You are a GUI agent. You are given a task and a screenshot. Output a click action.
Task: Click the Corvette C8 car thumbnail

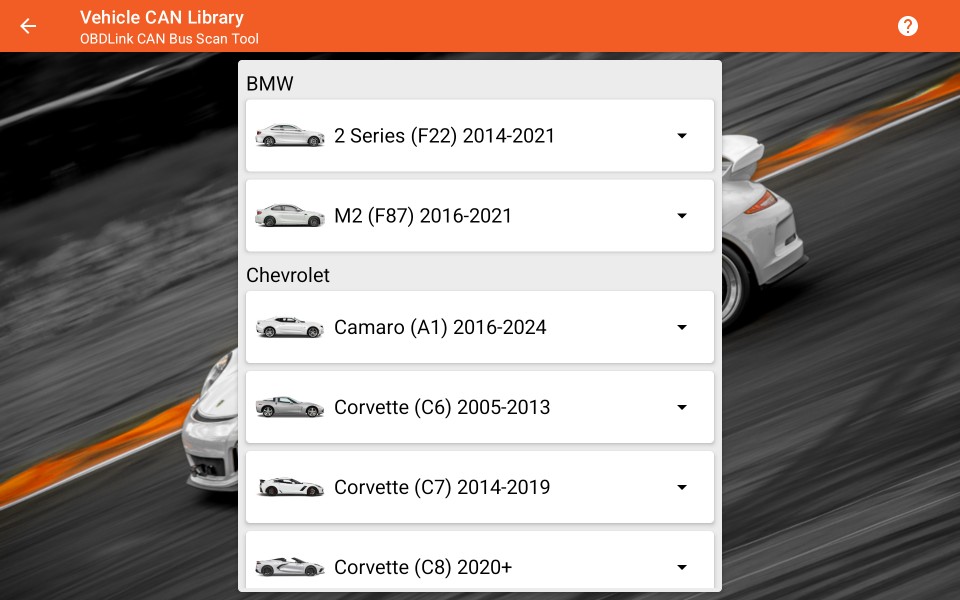pyautogui.click(x=290, y=567)
